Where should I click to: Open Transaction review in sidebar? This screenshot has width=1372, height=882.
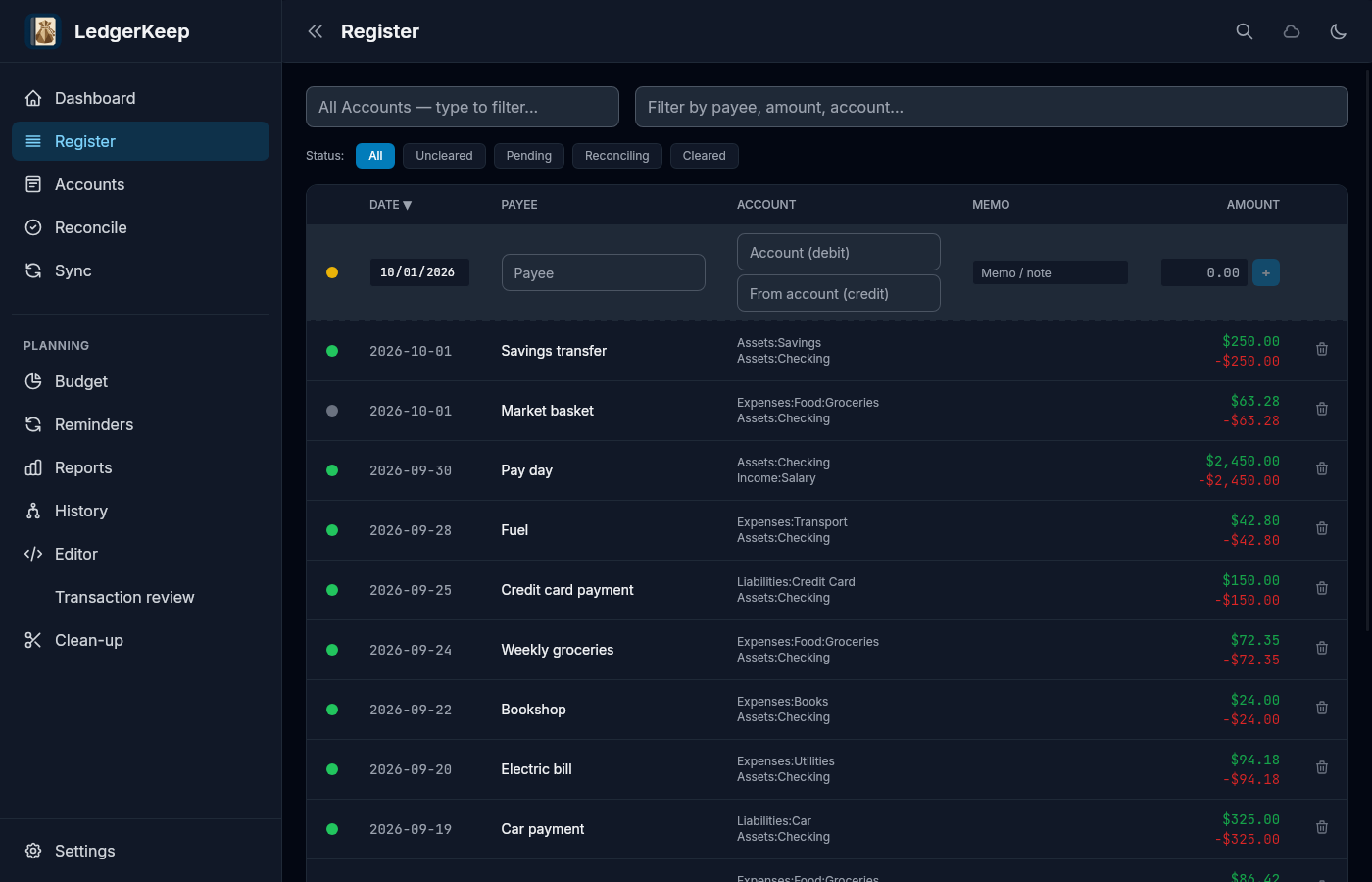click(140, 597)
